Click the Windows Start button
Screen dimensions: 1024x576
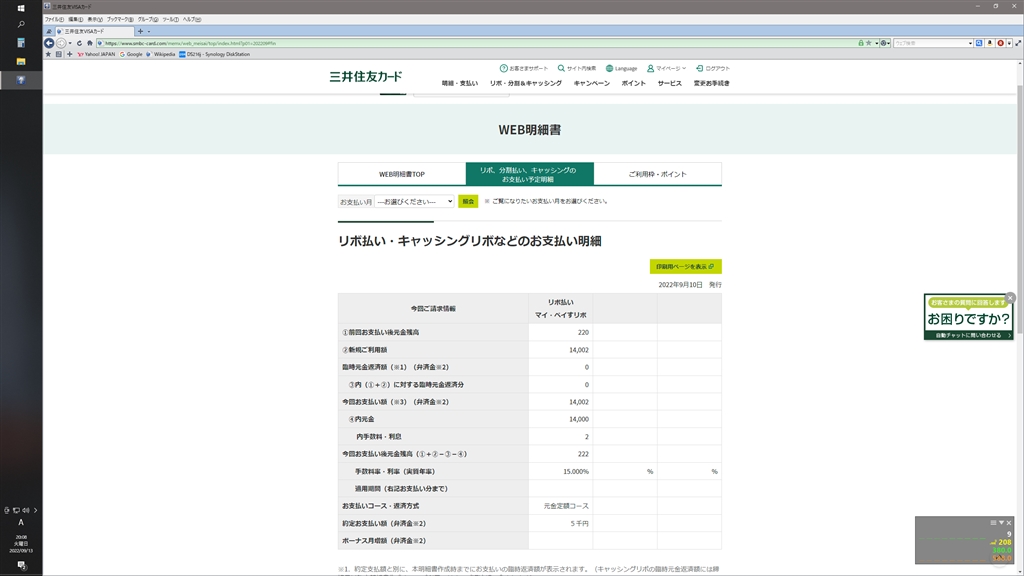(x=21, y=8)
